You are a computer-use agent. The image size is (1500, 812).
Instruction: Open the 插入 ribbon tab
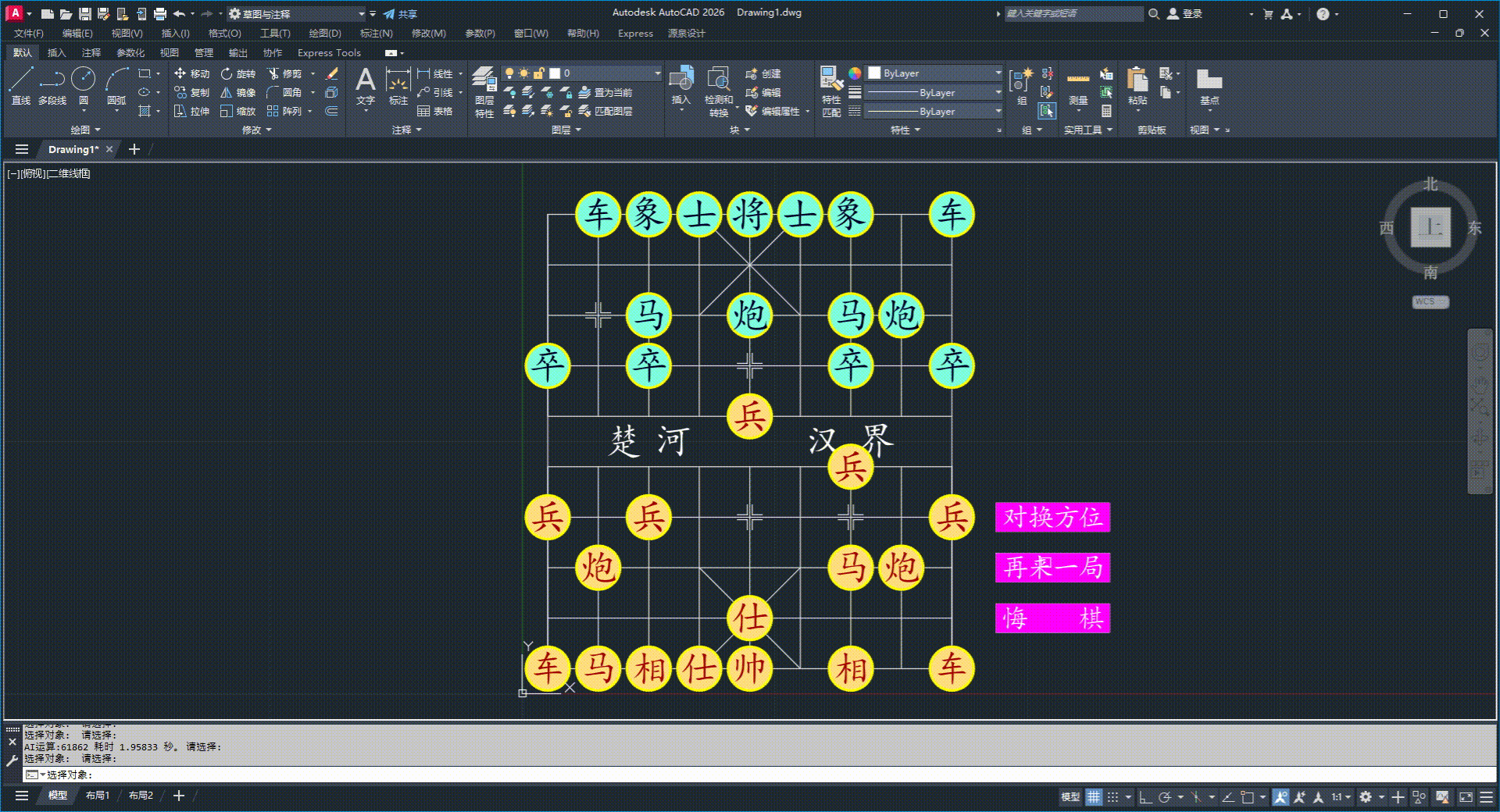pyautogui.click(x=56, y=53)
